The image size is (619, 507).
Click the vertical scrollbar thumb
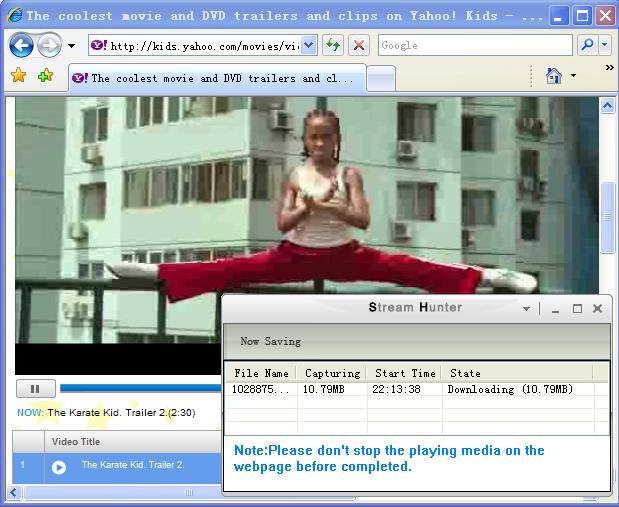[x=607, y=218]
